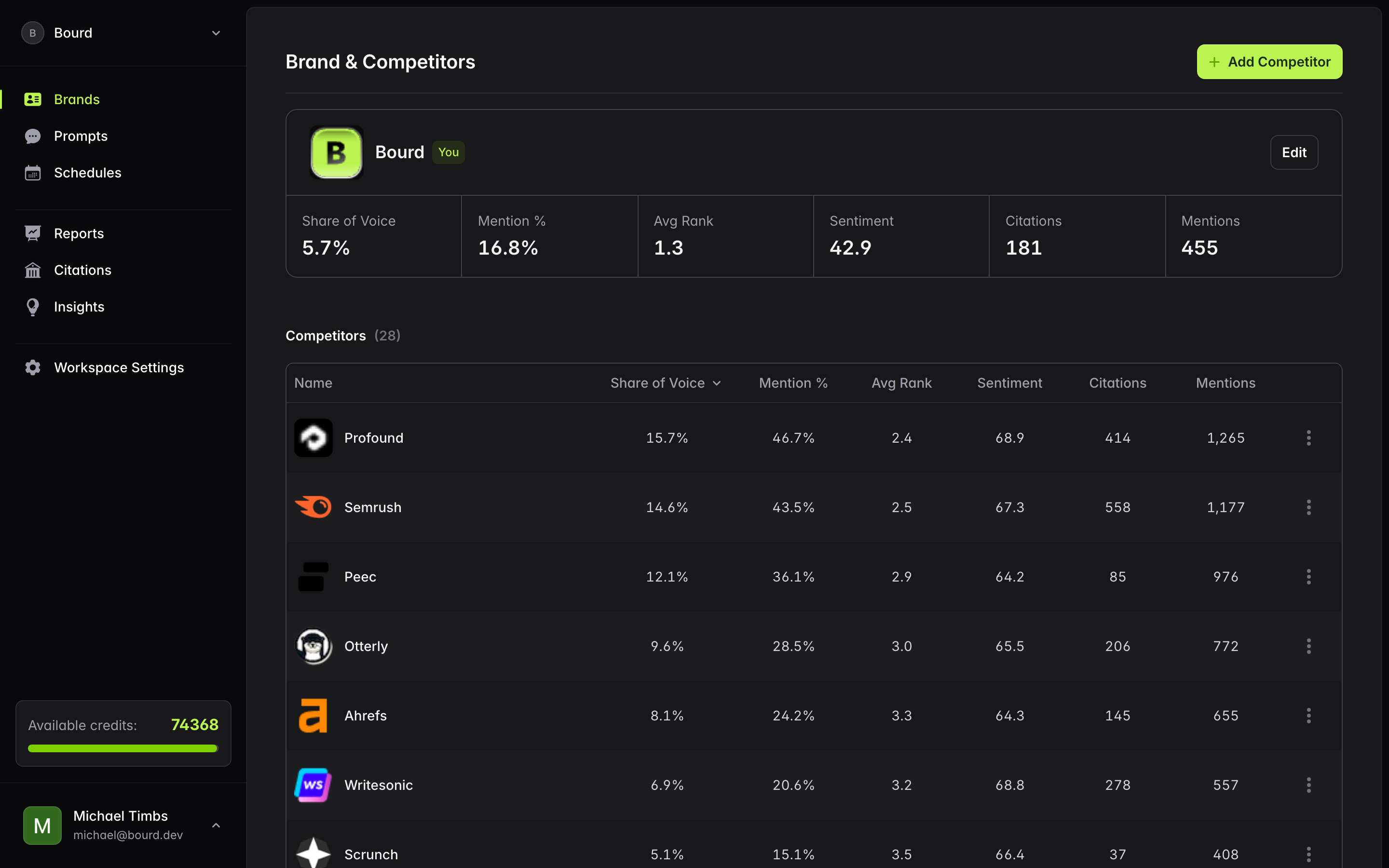Expand the Michael Timbs account menu
Screen dimensions: 1389x868
216,826
